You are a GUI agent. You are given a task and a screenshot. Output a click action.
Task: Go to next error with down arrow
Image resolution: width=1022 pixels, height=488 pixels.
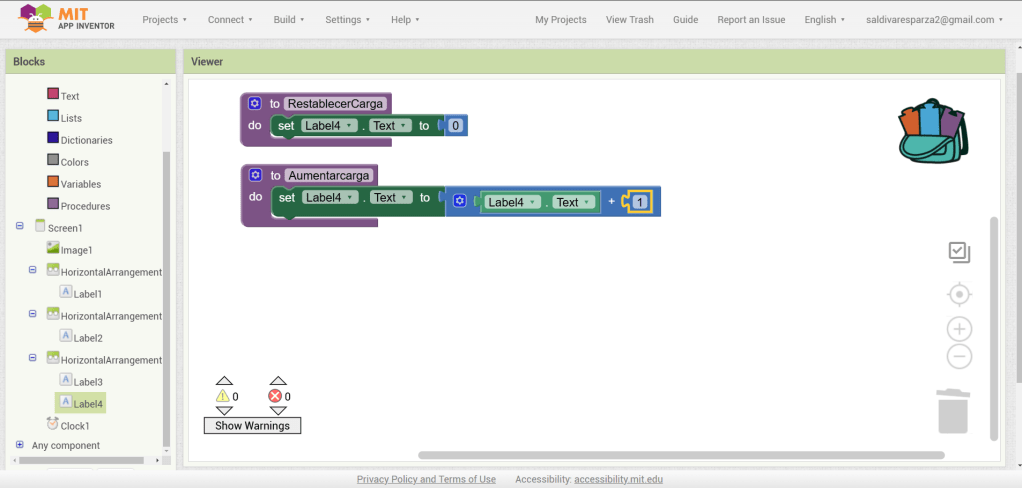(278, 411)
